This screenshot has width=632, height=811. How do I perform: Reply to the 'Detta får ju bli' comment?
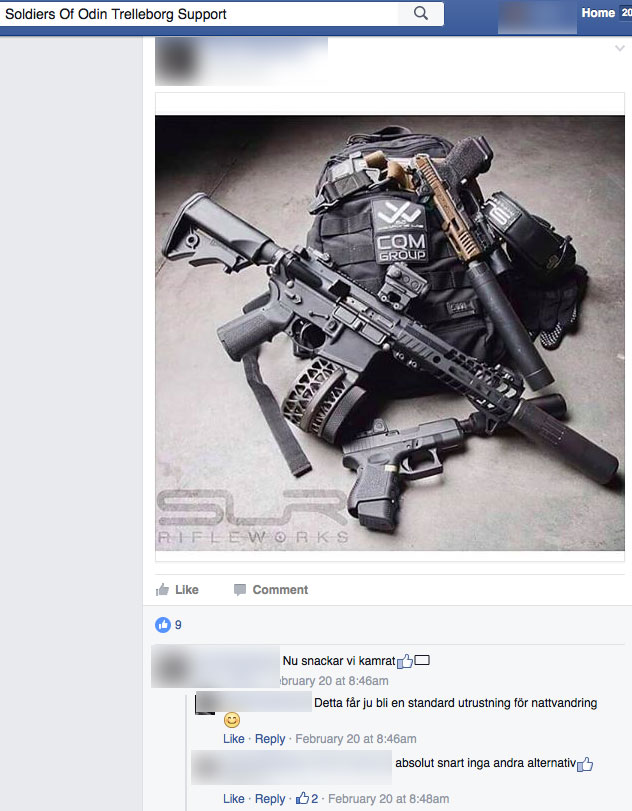(270, 739)
